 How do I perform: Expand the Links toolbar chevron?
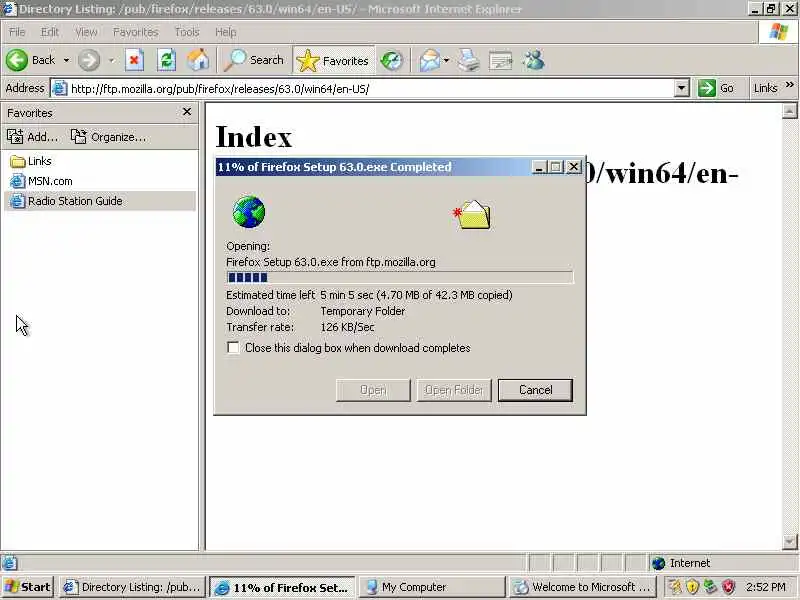790,85
